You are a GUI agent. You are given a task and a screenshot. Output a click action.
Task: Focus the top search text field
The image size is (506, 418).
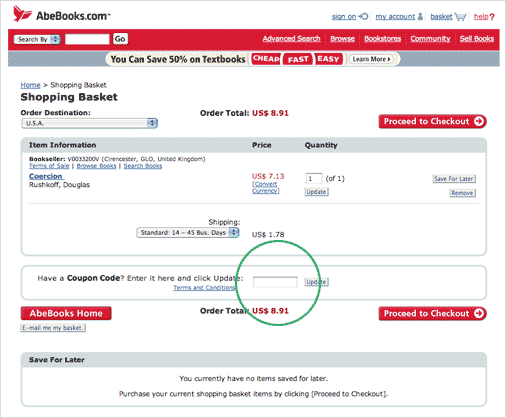87,39
